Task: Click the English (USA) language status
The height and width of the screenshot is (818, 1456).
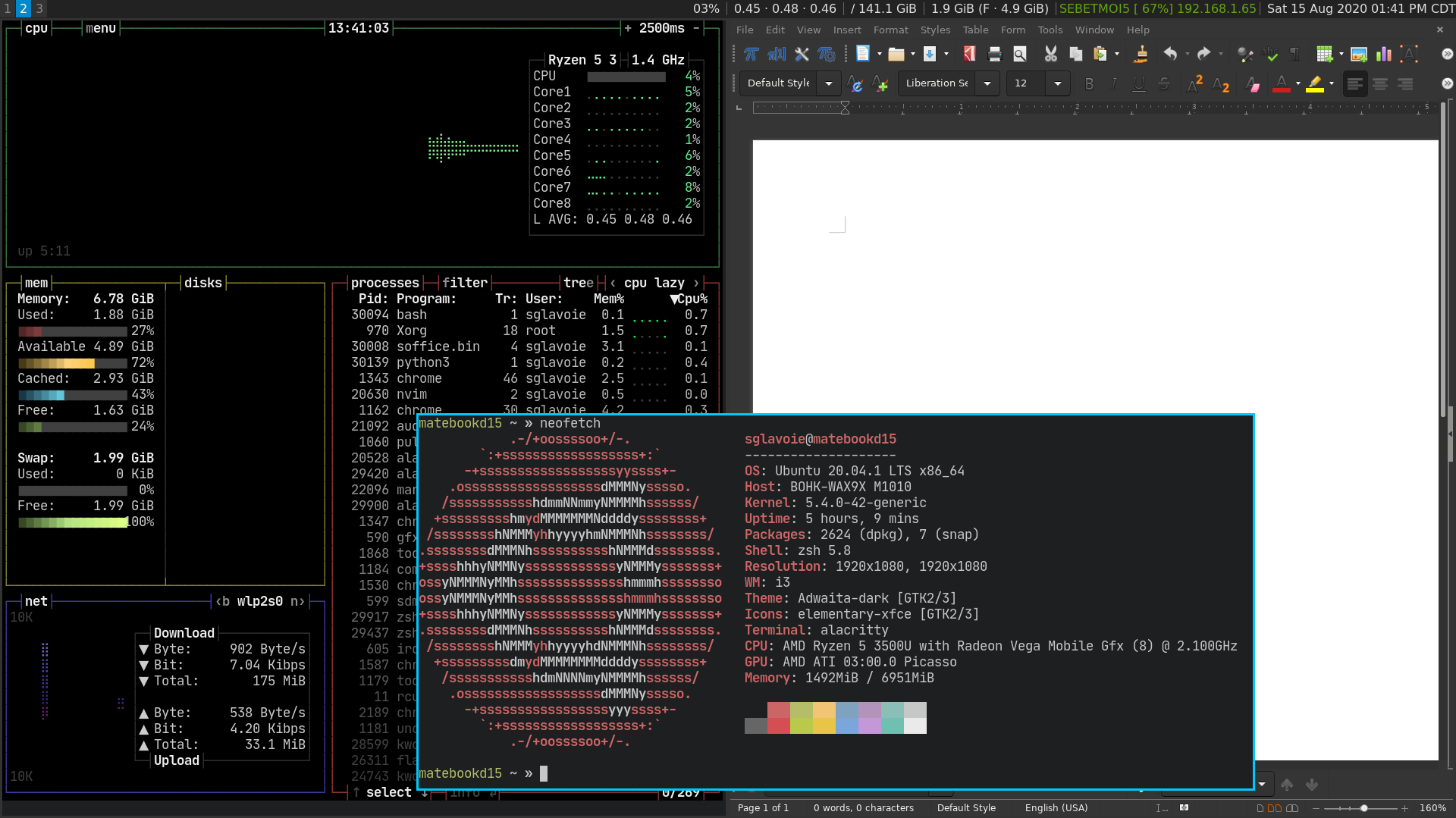Action: click(1056, 807)
